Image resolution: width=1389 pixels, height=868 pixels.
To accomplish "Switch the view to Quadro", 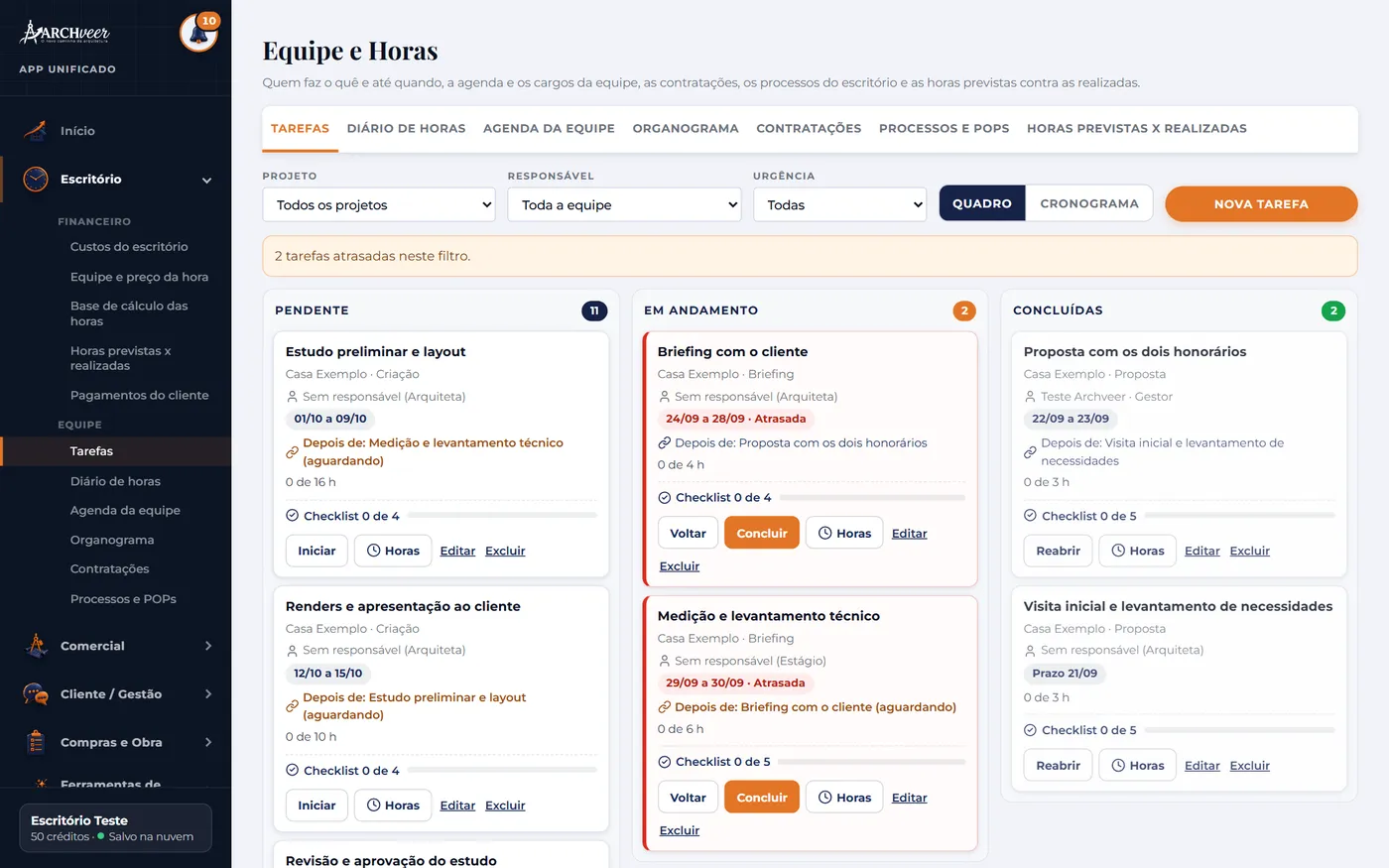I will [x=982, y=203].
